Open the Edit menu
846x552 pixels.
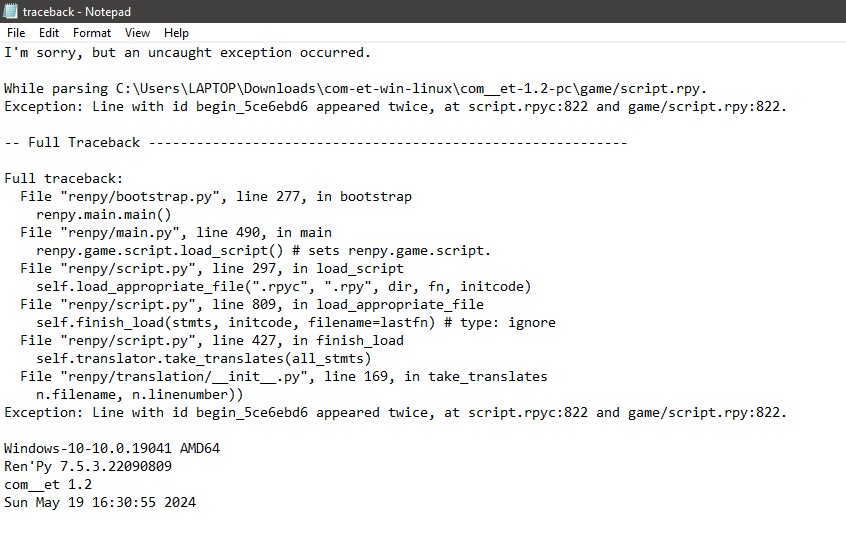click(x=49, y=33)
